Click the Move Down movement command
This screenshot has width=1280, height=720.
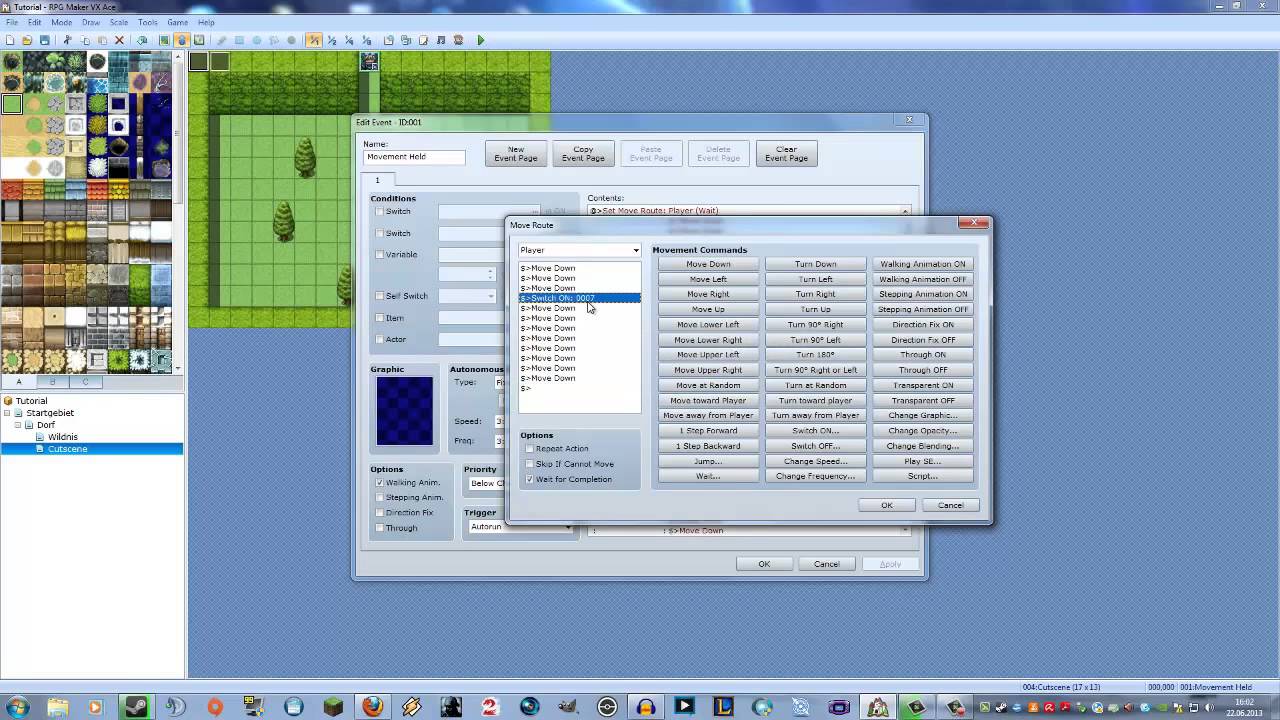pyautogui.click(x=708, y=264)
